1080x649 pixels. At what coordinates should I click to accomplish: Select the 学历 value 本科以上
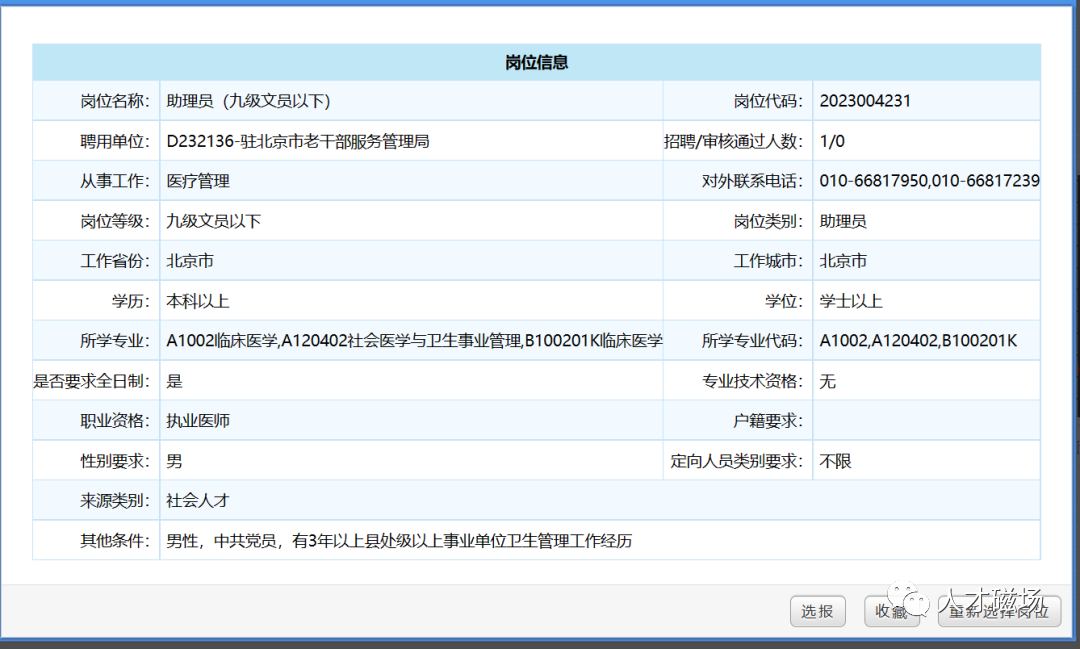click(x=198, y=301)
